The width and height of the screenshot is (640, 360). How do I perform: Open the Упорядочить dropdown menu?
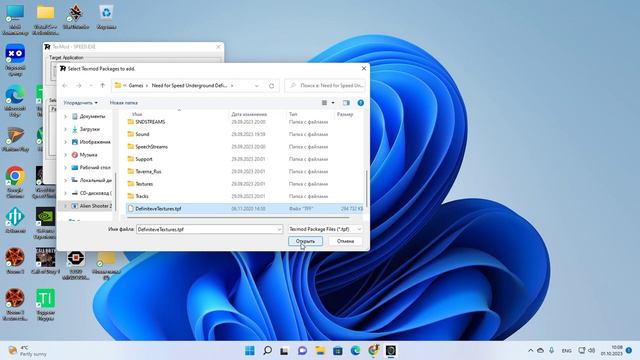[80, 103]
